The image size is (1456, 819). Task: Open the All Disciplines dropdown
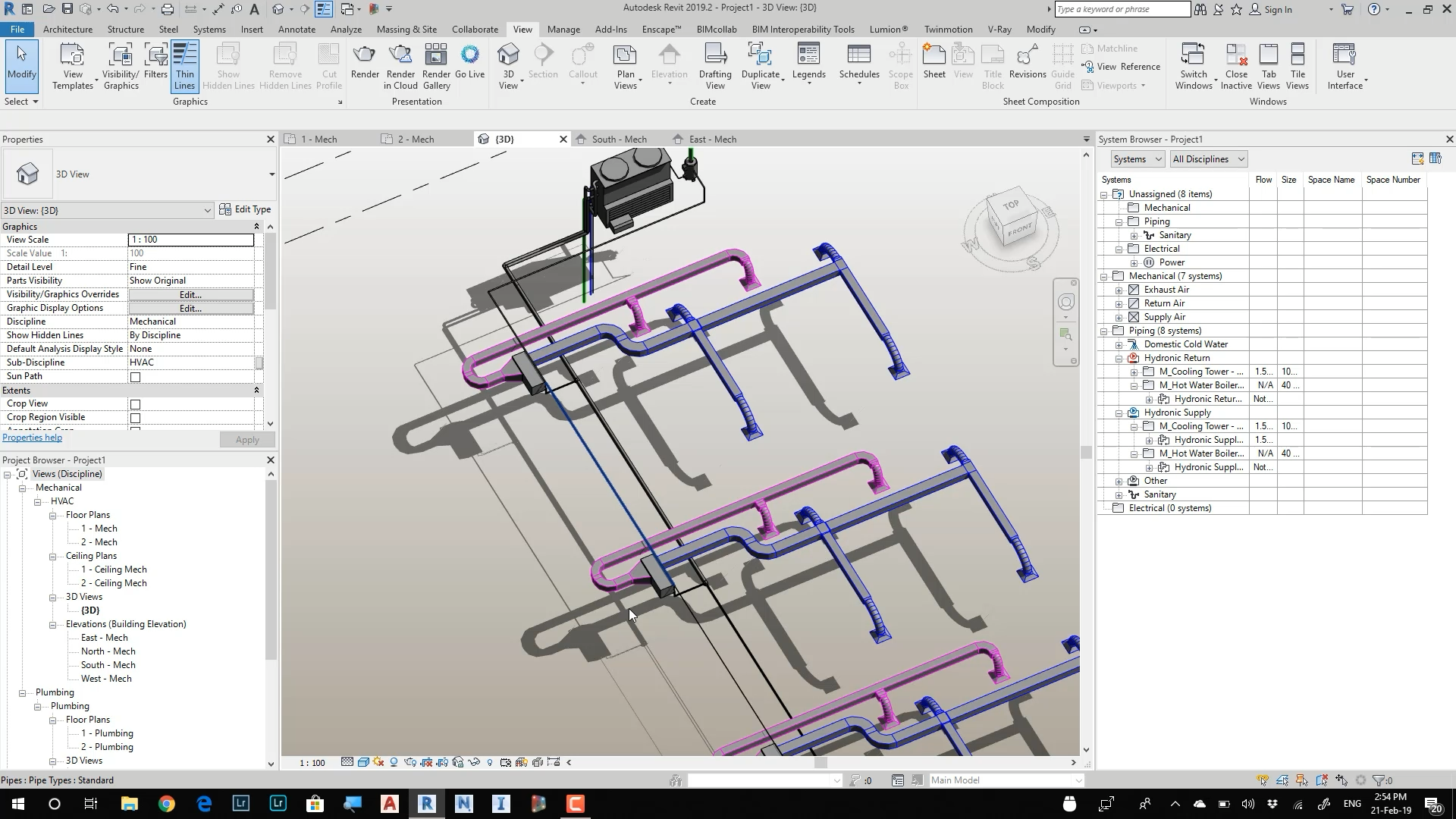[x=1208, y=159]
